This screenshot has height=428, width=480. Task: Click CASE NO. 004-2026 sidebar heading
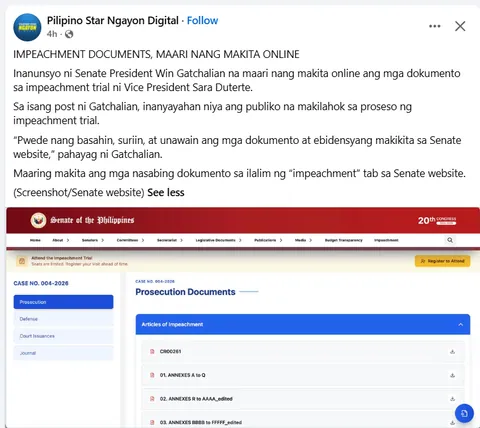[x=41, y=283]
